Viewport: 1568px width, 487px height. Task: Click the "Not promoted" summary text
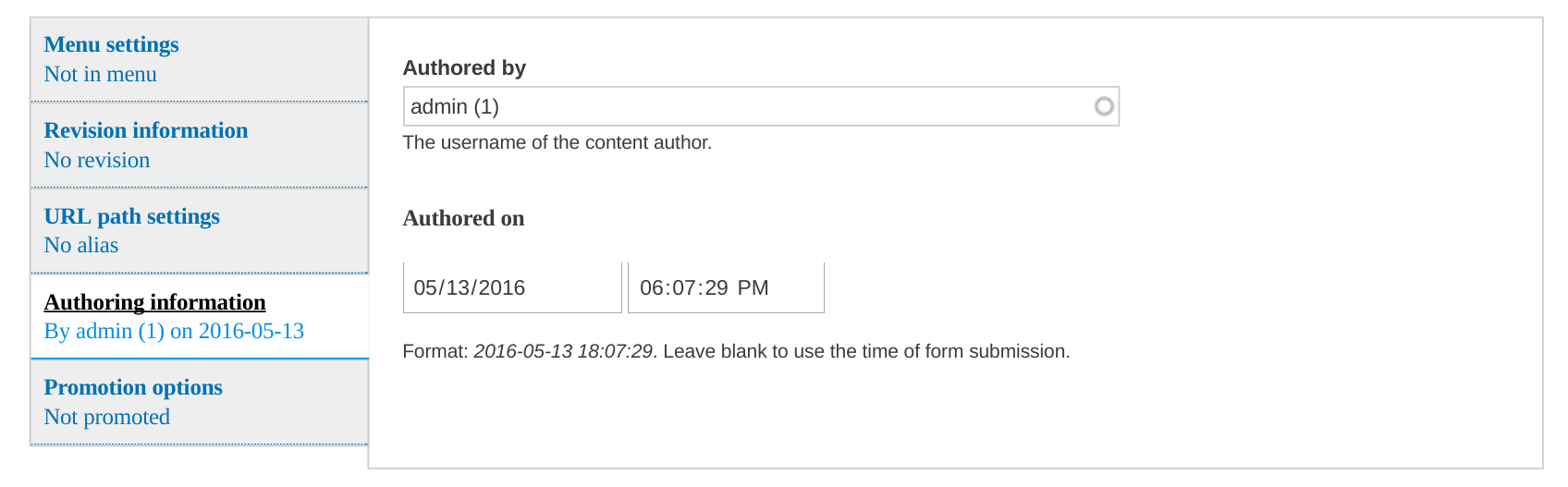107,417
